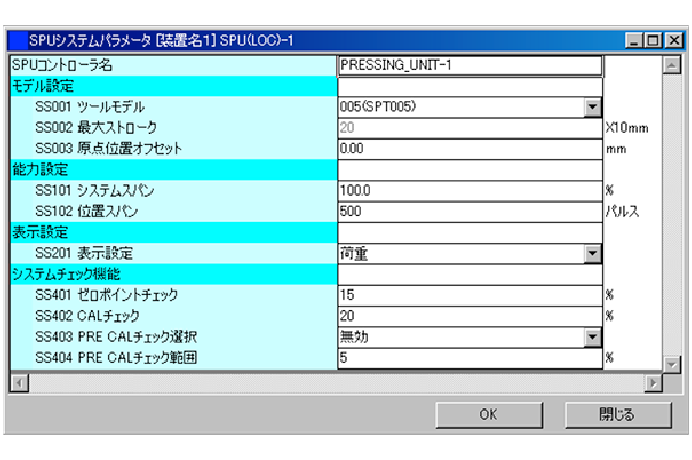This screenshot has height=460, width=692.
Task: Click the SPUコントローラ名 field PRESSING_UNIT-1
Action: coord(470,65)
